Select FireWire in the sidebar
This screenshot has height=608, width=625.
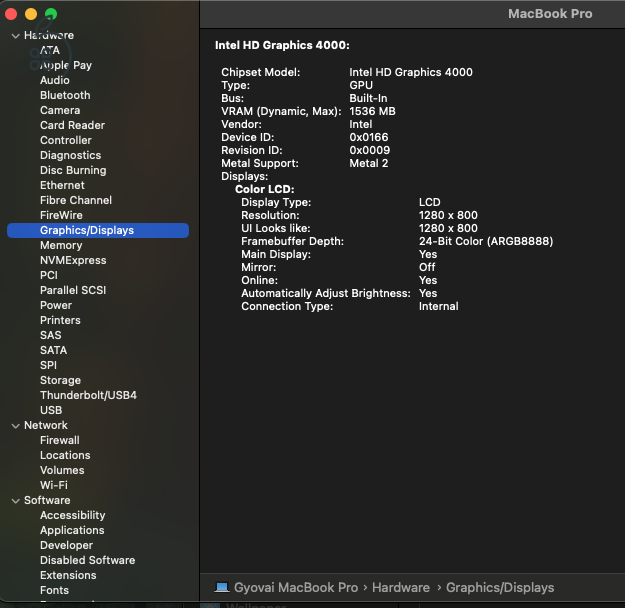tap(61, 215)
